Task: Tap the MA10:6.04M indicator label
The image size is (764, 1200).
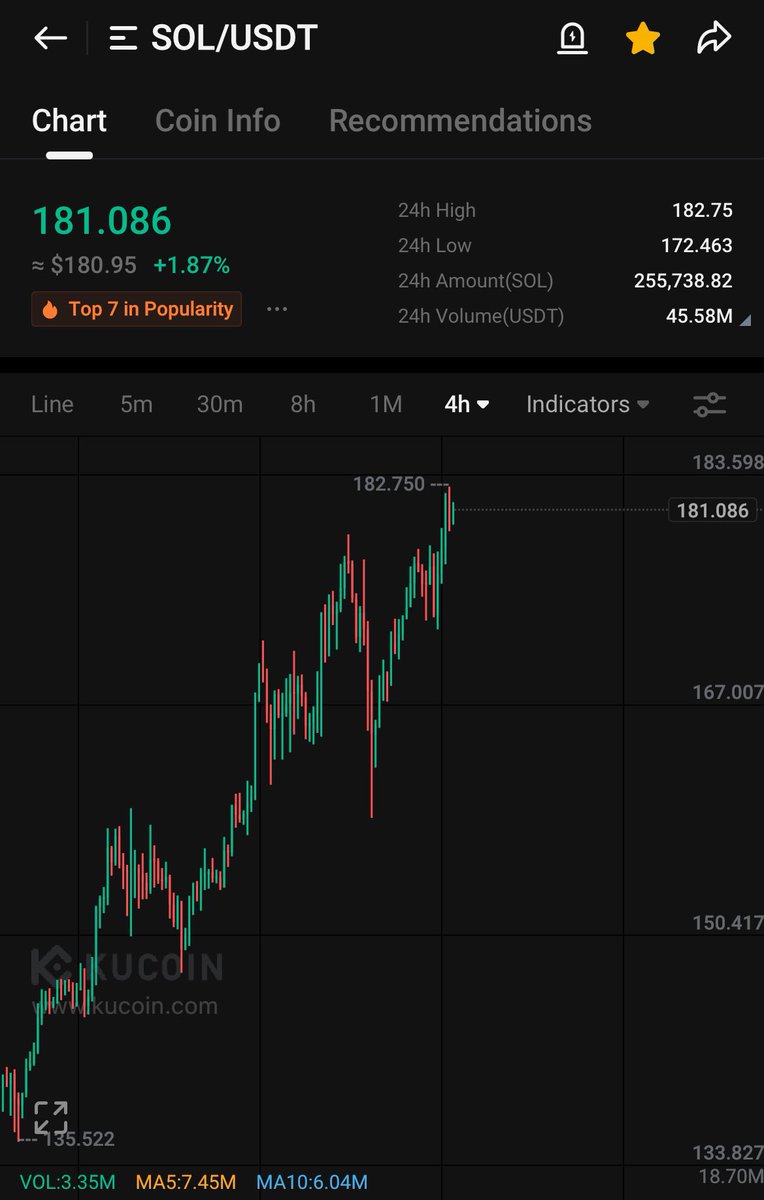Action: point(312,1182)
